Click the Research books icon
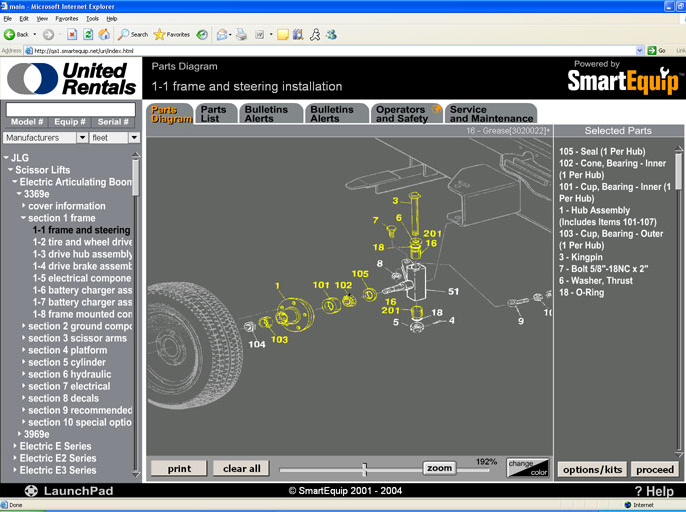This screenshot has width=686, height=512. point(298,35)
